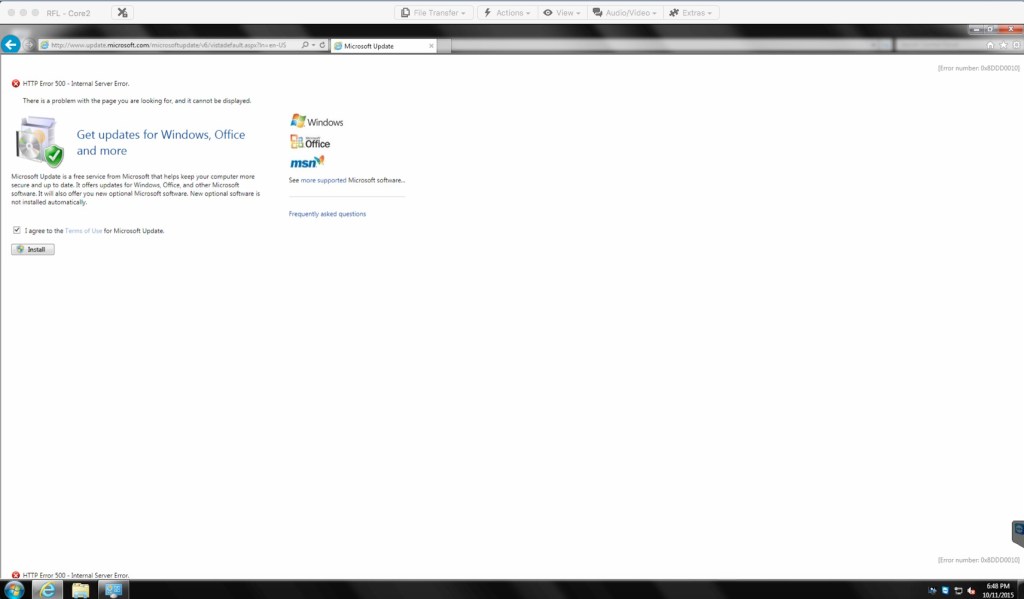Open the Frequently asked questions link
Image resolution: width=1024 pixels, height=599 pixels.
click(x=325, y=213)
